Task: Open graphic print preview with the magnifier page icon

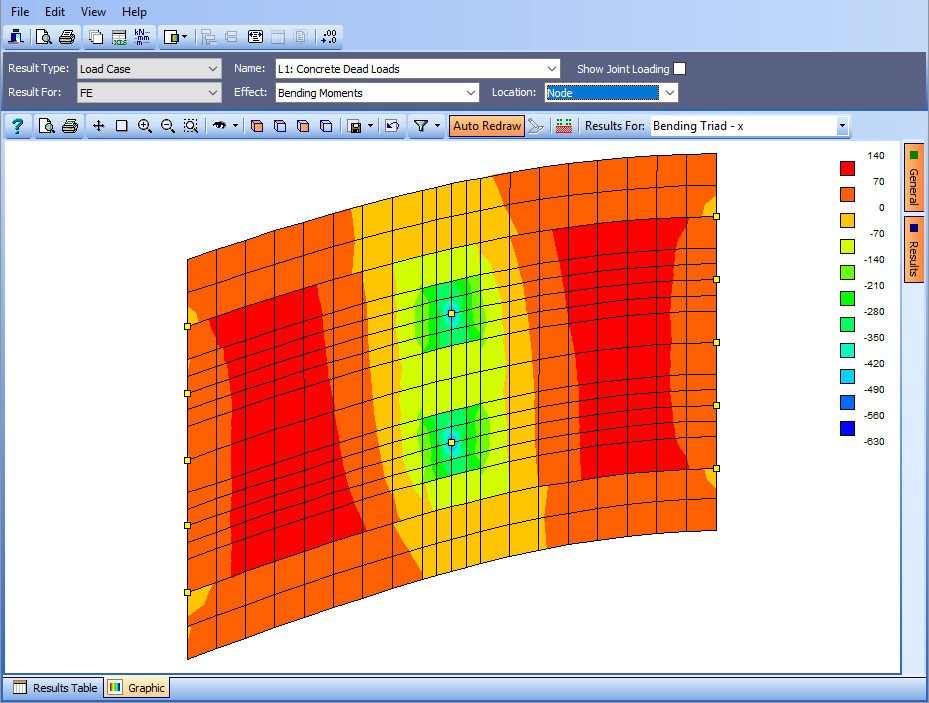Action: point(46,126)
